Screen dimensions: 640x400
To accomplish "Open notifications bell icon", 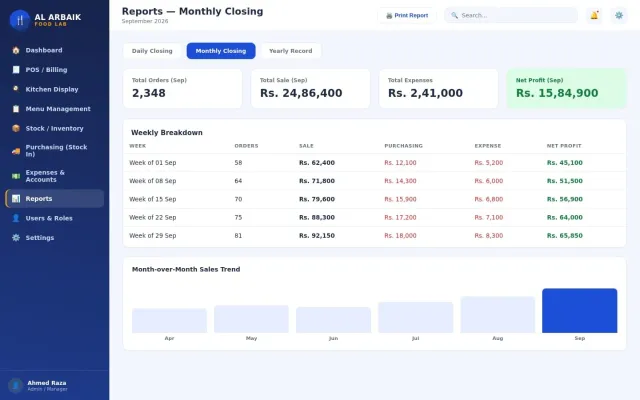I will [594, 16].
